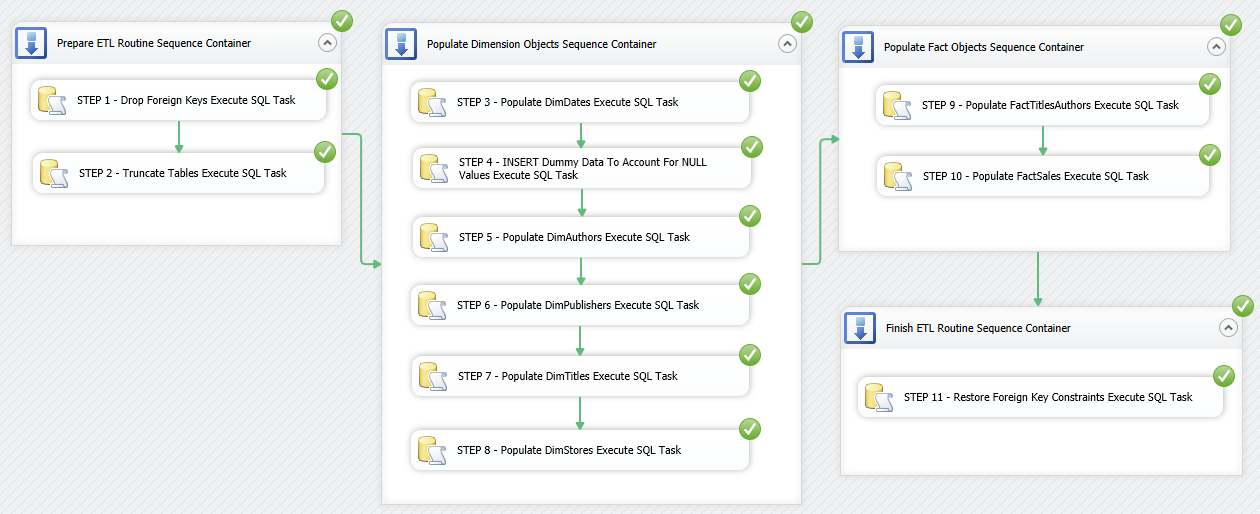This screenshot has height=514, width=1260.
Task: Click the green checkmark on STEP 5 task
Action: tap(750, 216)
